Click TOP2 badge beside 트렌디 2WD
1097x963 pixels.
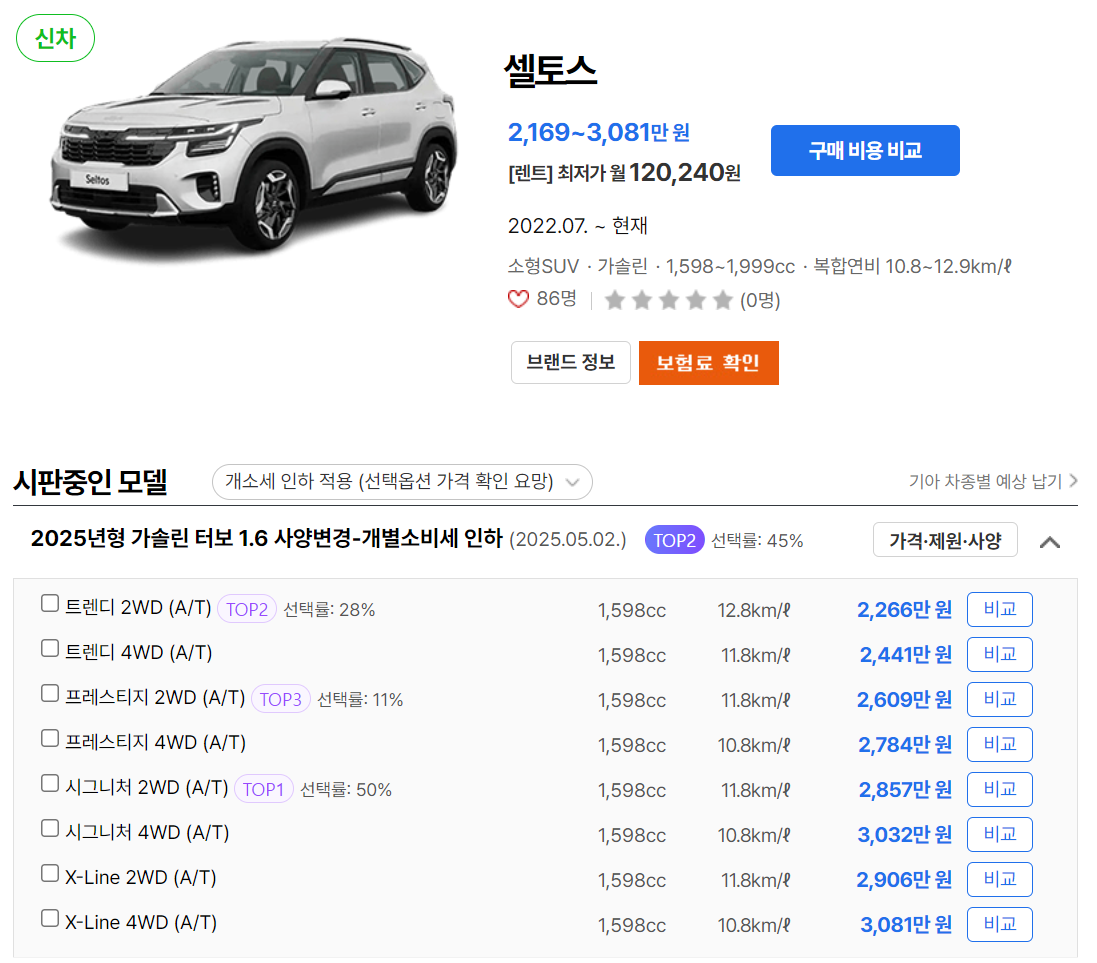[x=247, y=609]
